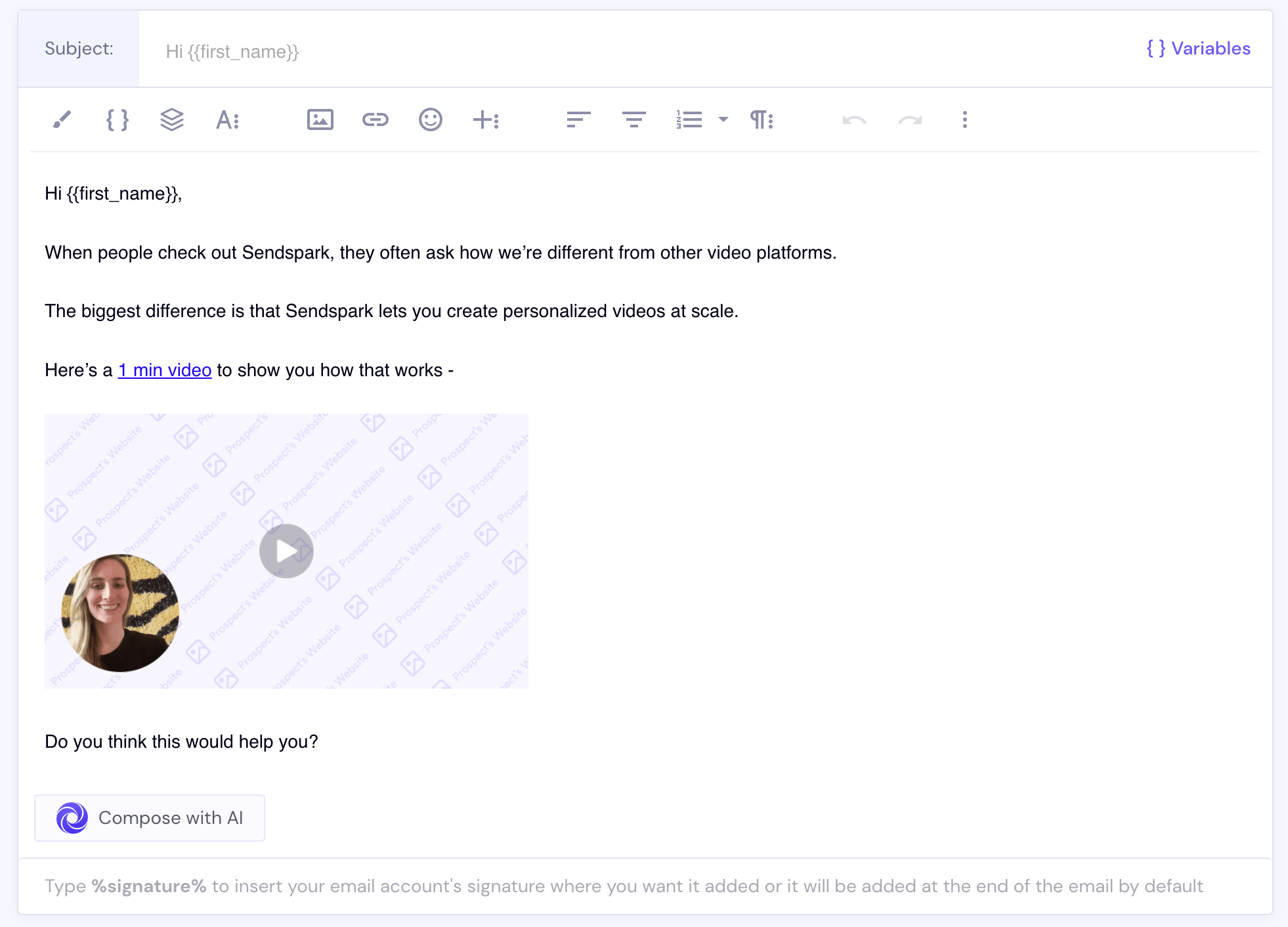This screenshot has height=927, width=1288.
Task: Open the '1 min video' hyperlink
Action: click(165, 370)
